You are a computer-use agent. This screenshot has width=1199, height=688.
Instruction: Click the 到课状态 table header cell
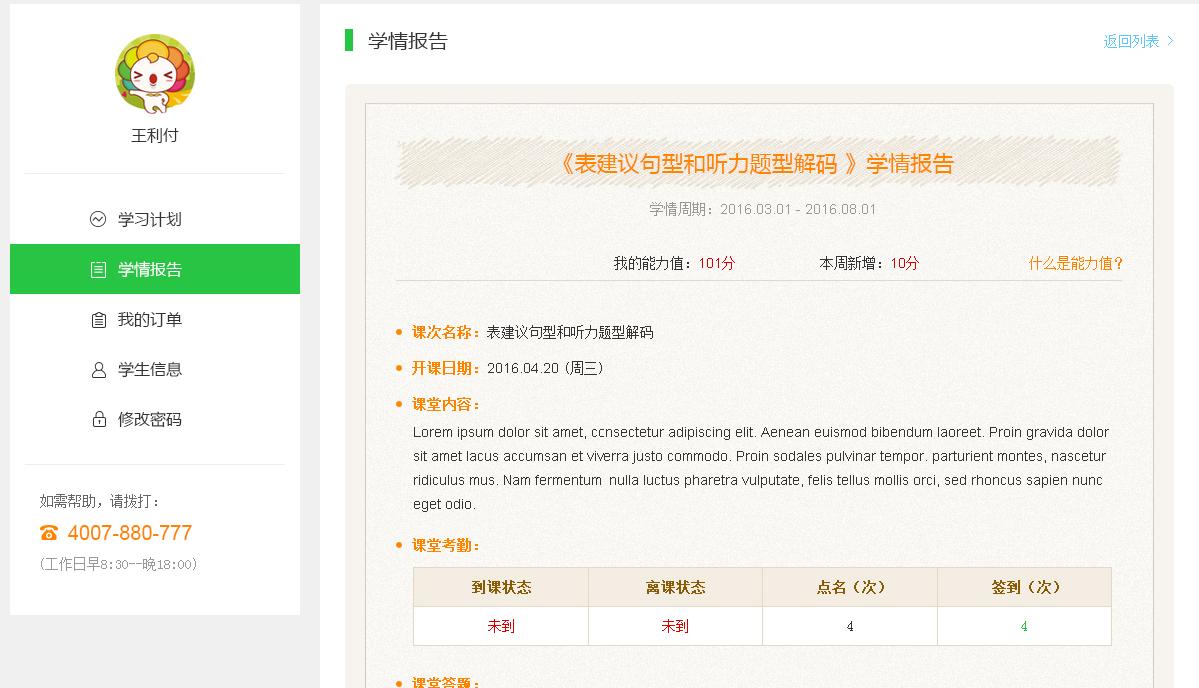pos(500,587)
